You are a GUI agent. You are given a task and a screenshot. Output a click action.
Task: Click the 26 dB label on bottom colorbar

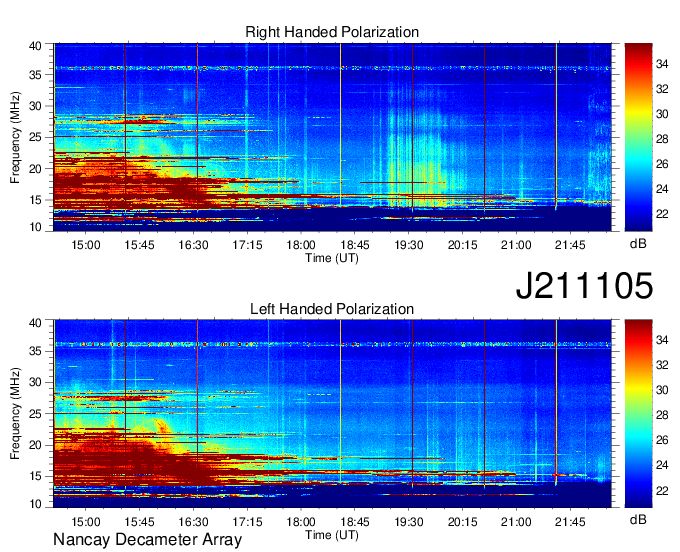662,440
